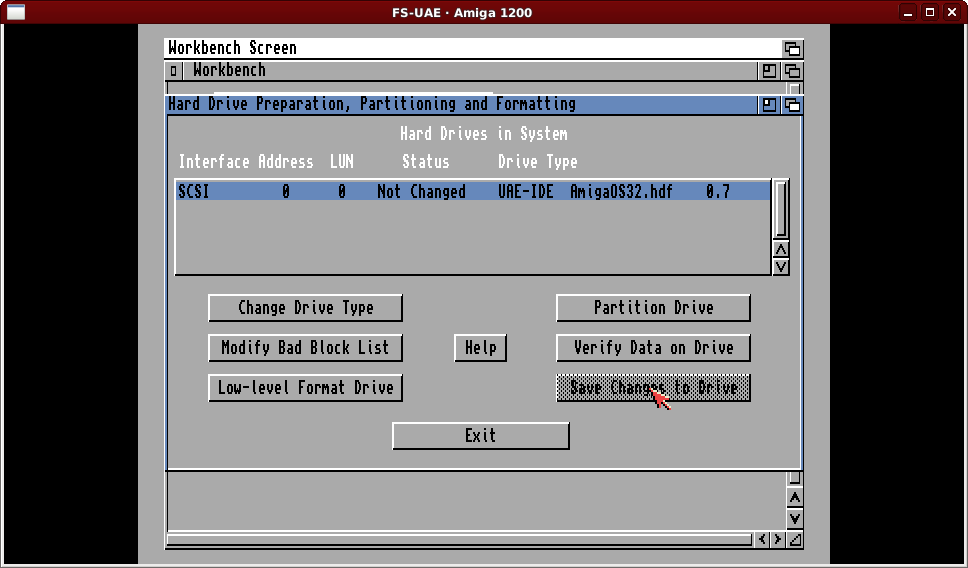
Task: Click Workbench window resize gadget
Action: pyautogui.click(x=795, y=540)
